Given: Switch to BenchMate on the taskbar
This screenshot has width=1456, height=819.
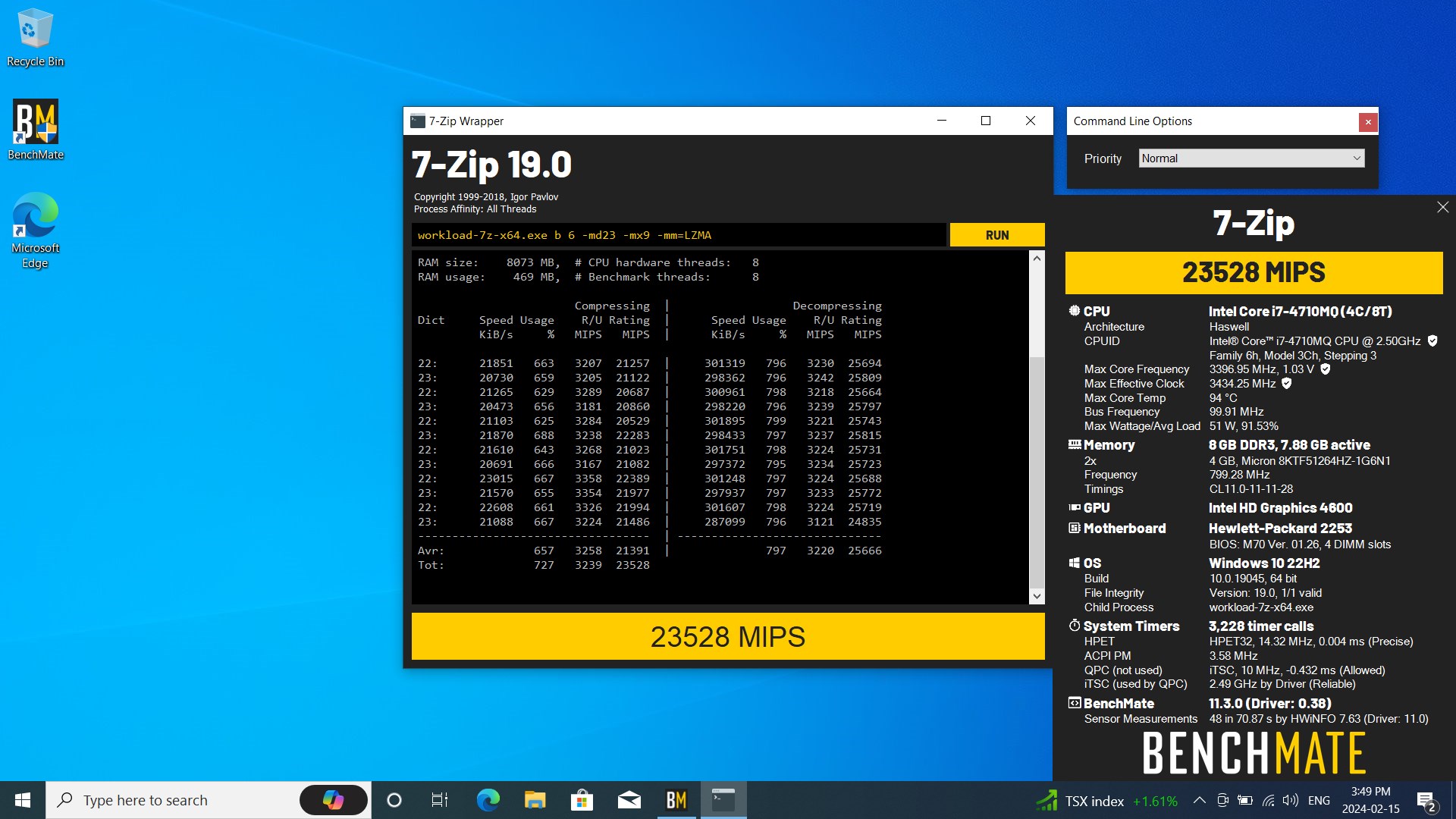Looking at the screenshot, I should (676, 800).
